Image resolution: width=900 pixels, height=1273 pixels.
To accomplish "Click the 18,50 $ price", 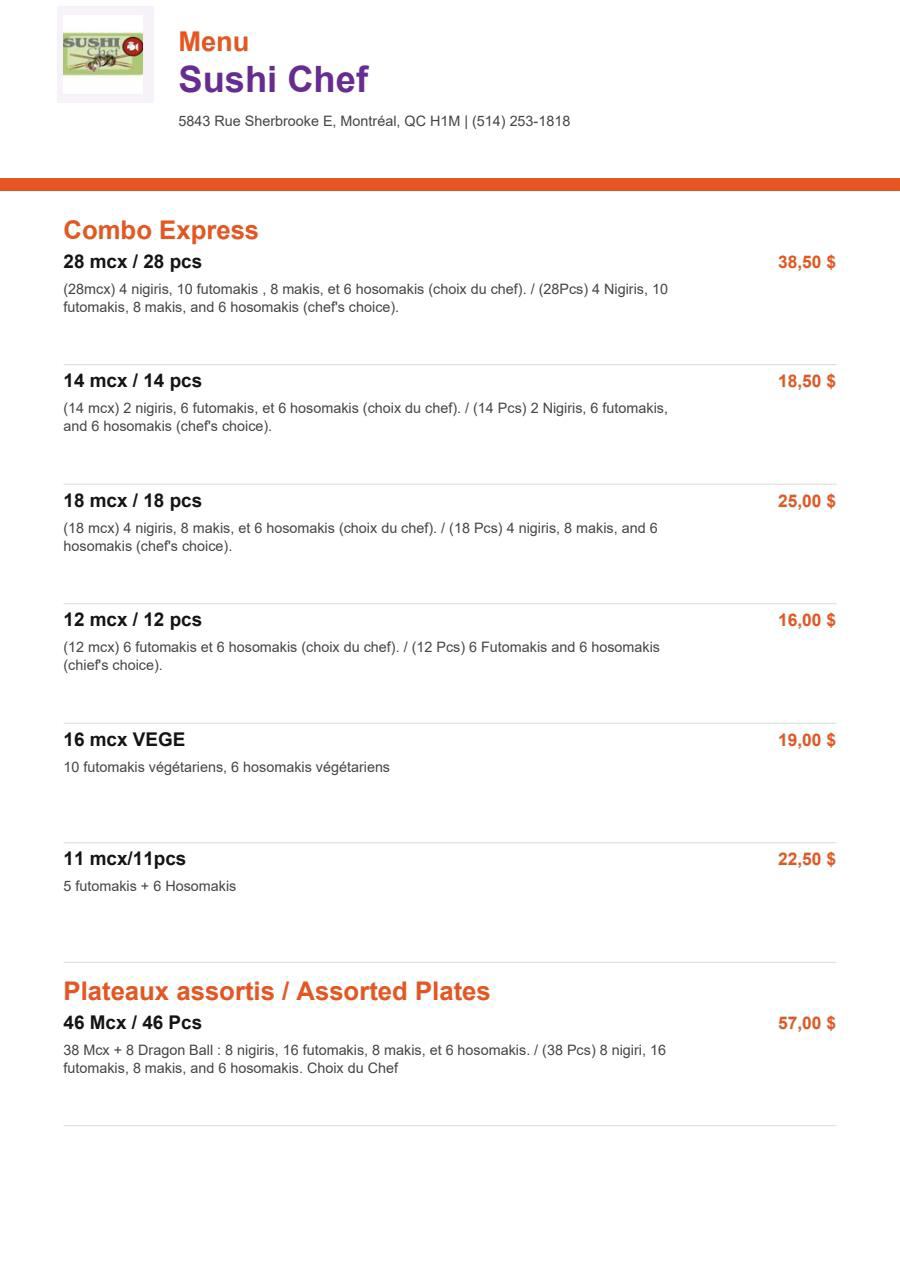I will pos(806,381).
